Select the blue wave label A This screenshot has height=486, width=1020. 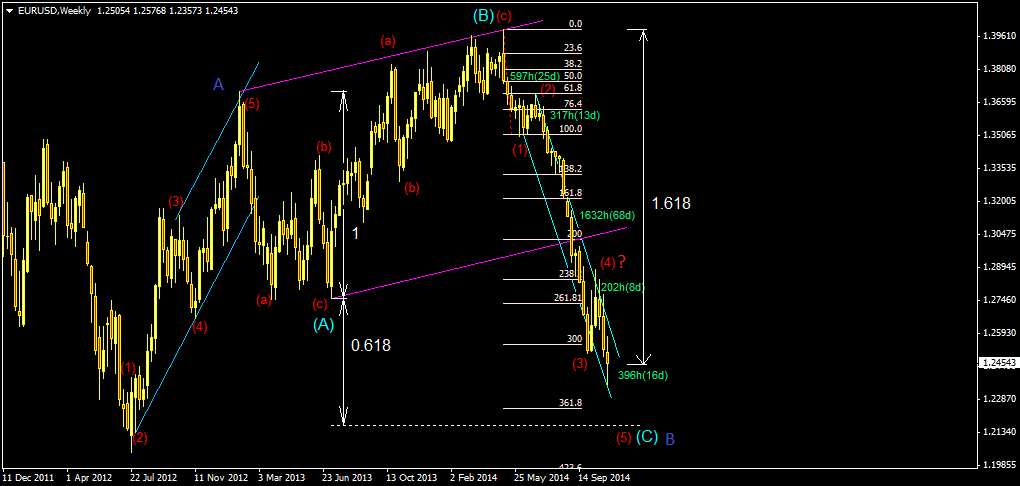click(x=218, y=85)
